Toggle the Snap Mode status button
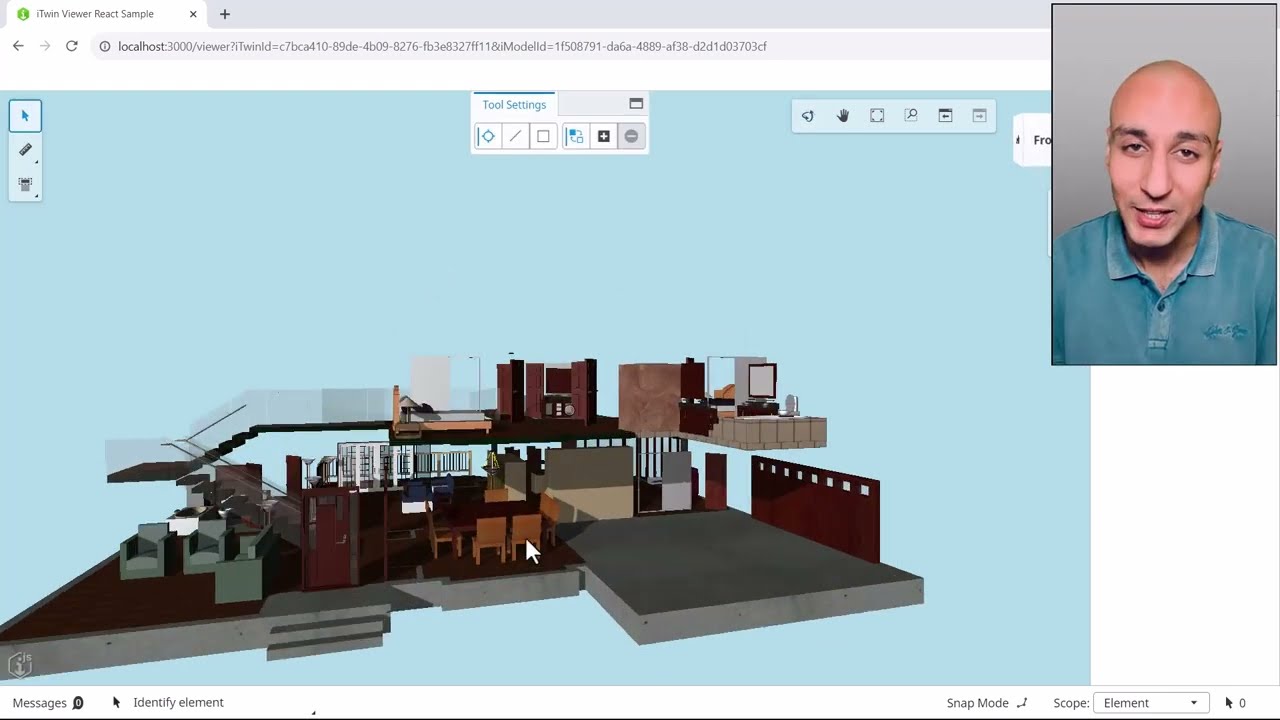 [986, 703]
